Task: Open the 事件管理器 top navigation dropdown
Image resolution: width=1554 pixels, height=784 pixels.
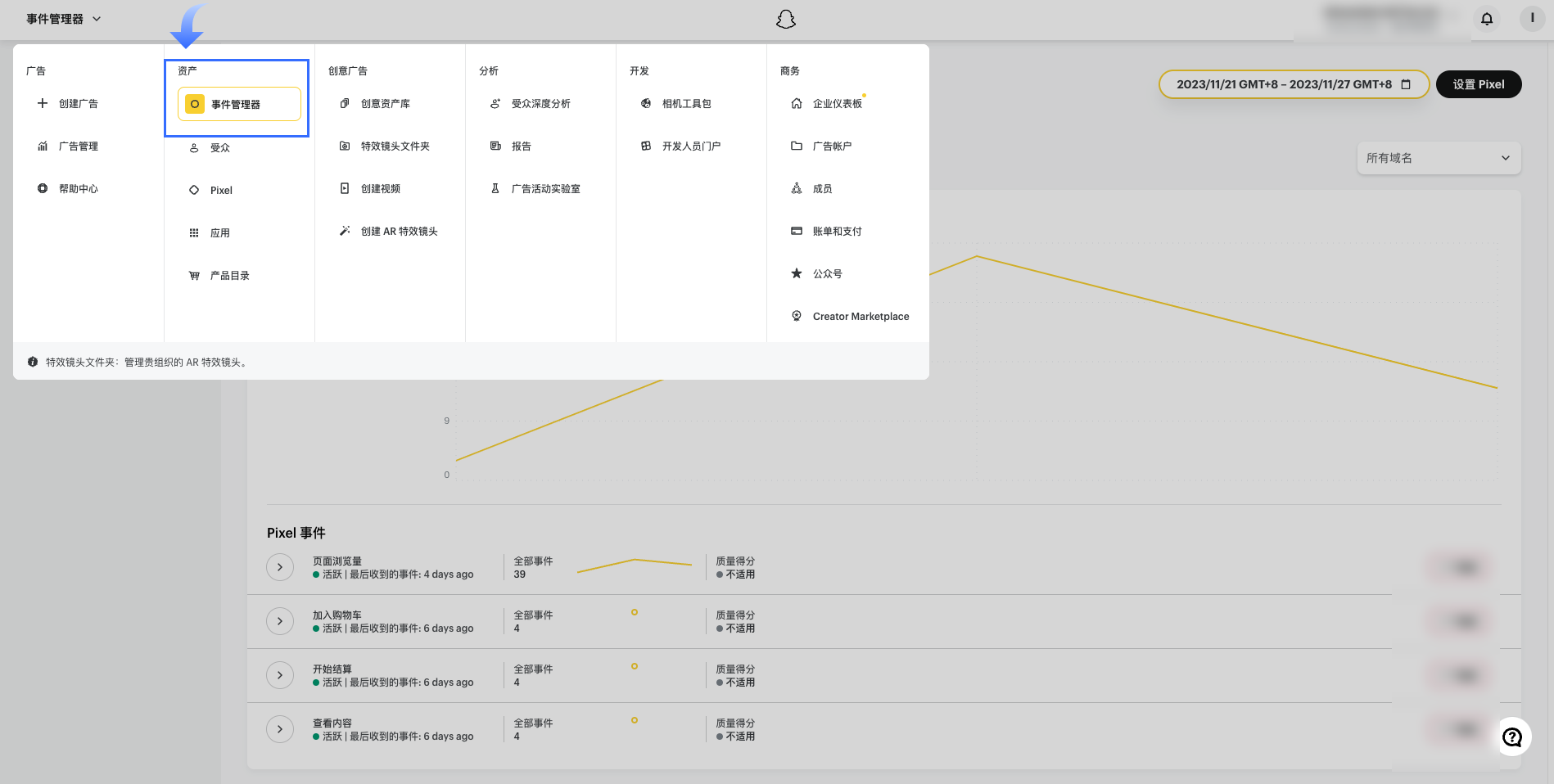Action: (64, 19)
